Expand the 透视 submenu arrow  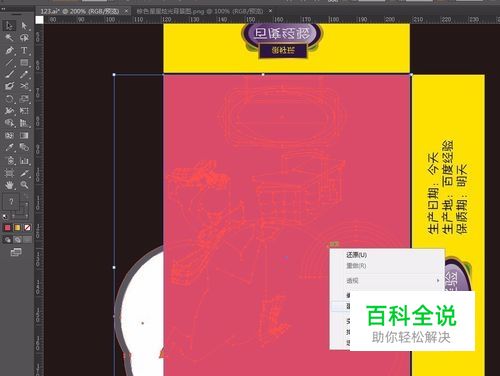tap(438, 281)
